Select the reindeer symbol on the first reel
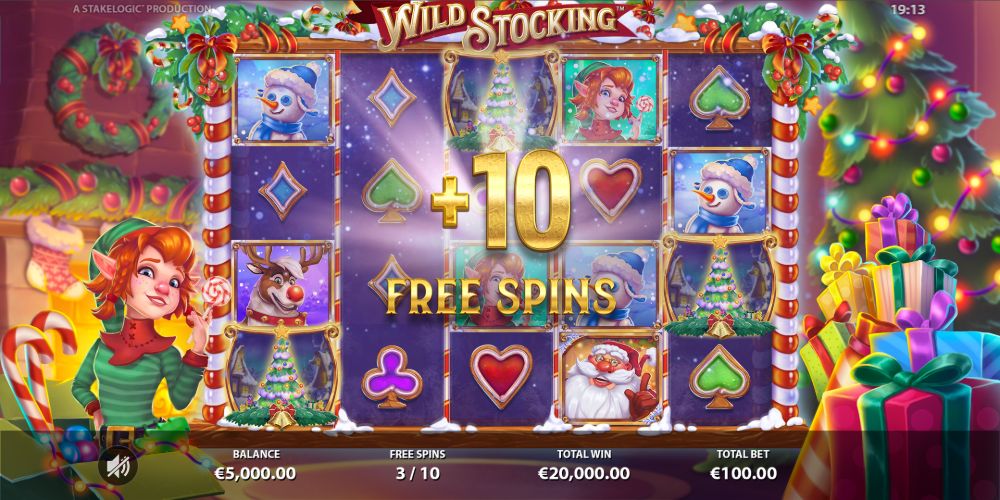This screenshot has width=1000, height=500. click(x=282, y=284)
